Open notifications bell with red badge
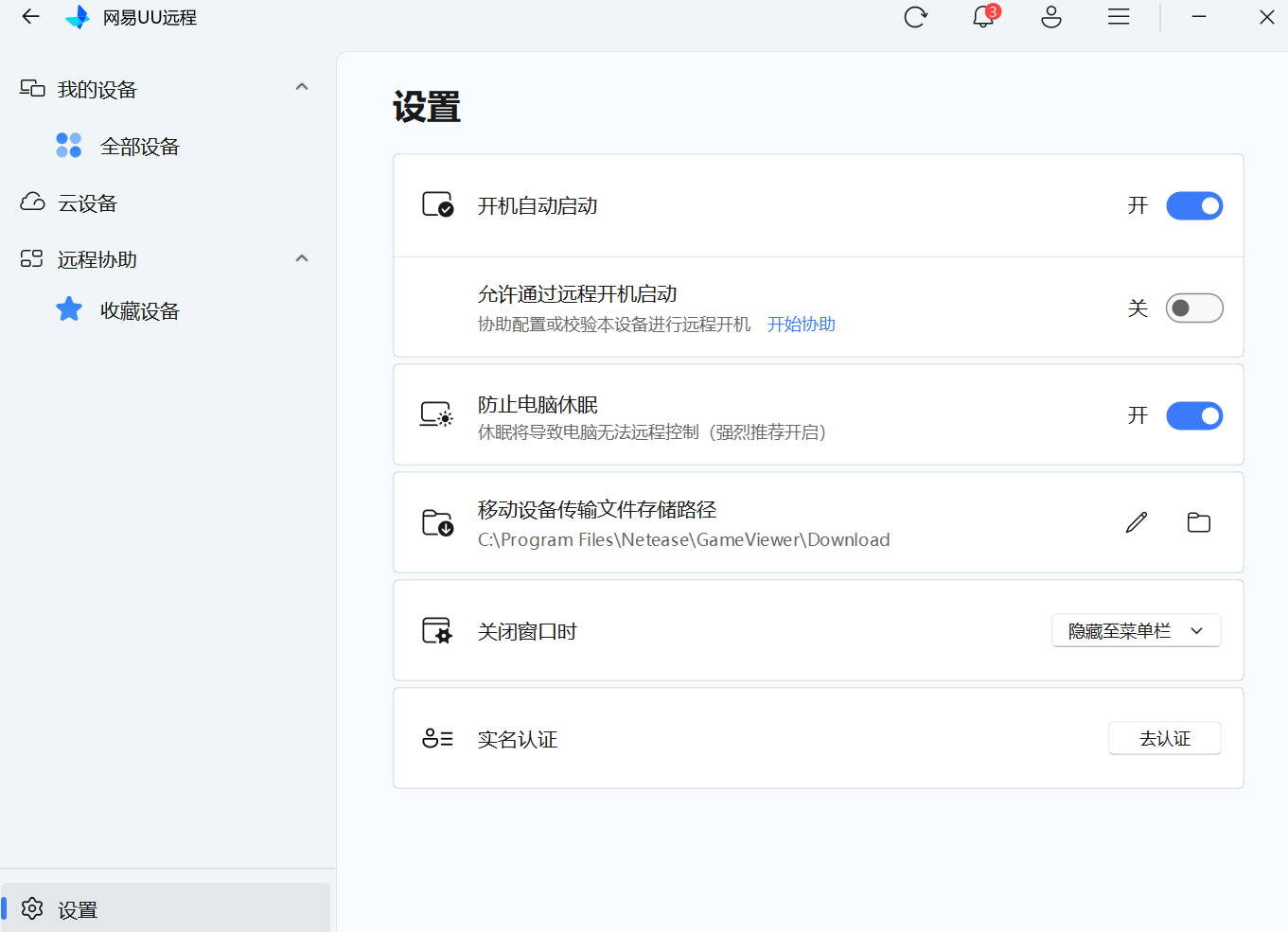Image resolution: width=1288 pixels, height=932 pixels. (x=983, y=17)
